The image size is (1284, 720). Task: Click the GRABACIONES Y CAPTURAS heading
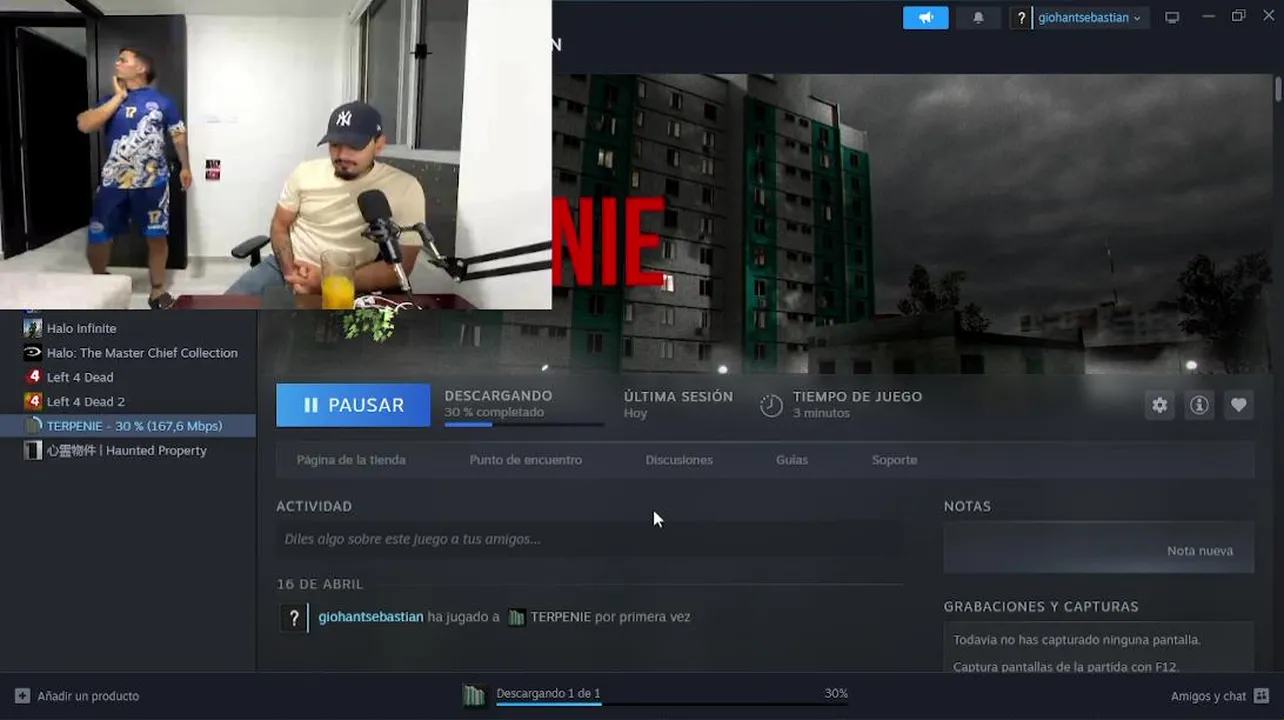pyautogui.click(x=1041, y=607)
